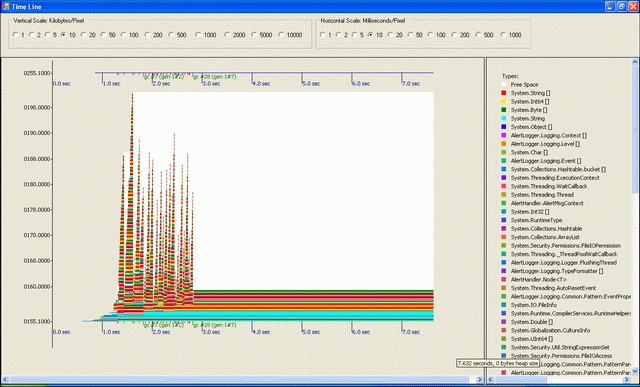Select the Free Space legend entry
Image resolution: width=640 pixels, height=387 pixels.
tap(524, 85)
